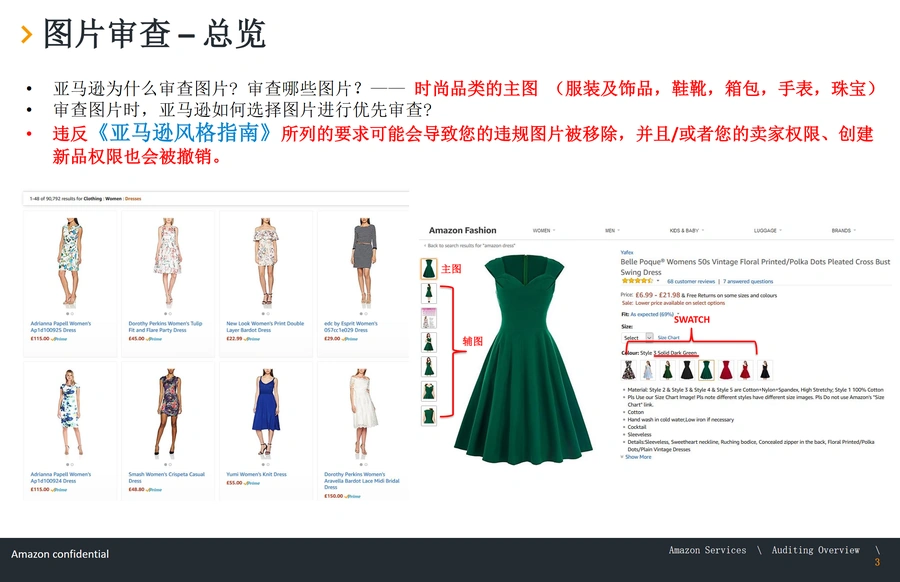
Task: Open Adrianna Papell Ap1d100925 Dress title
Action: coord(61,327)
